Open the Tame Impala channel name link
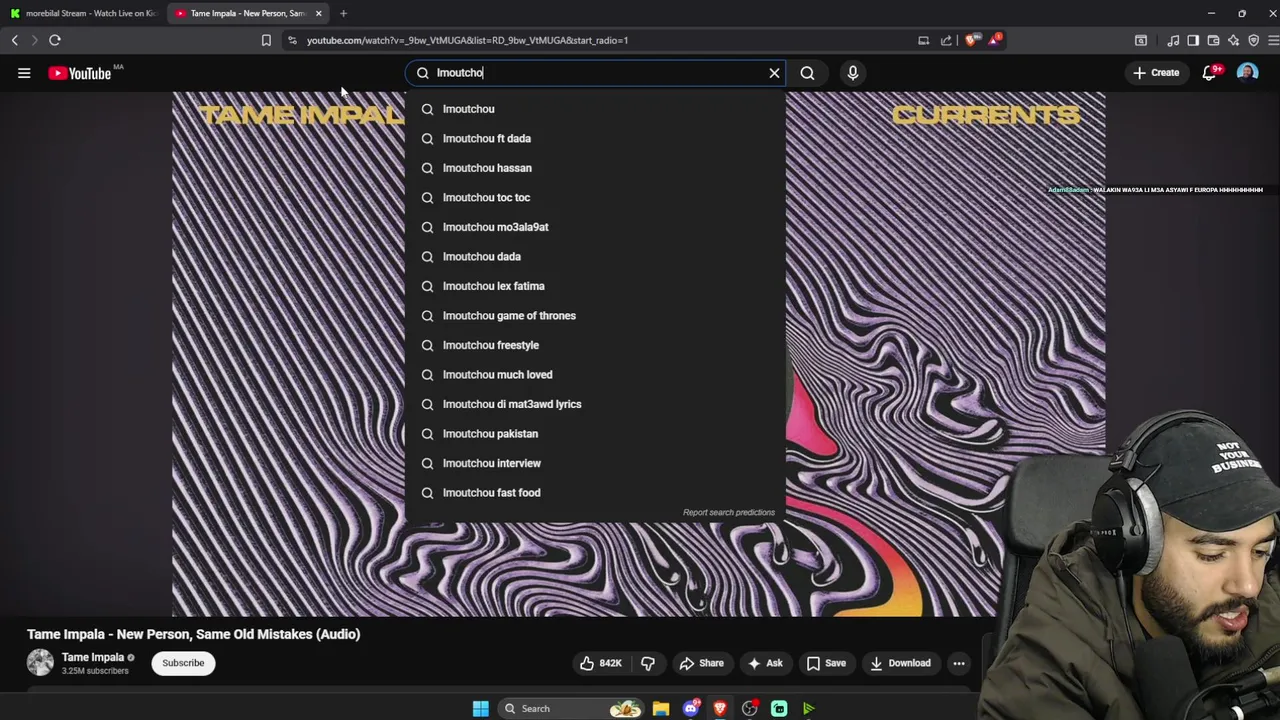This screenshot has width=1280, height=720. point(93,657)
